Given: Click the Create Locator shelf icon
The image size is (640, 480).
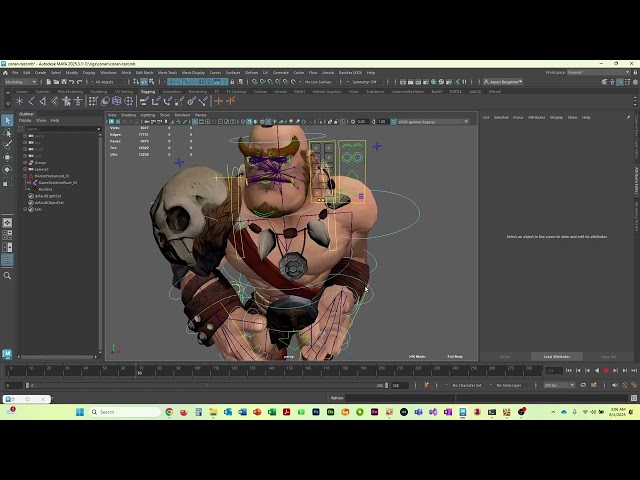Looking at the screenshot, I should click(x=20, y=101).
